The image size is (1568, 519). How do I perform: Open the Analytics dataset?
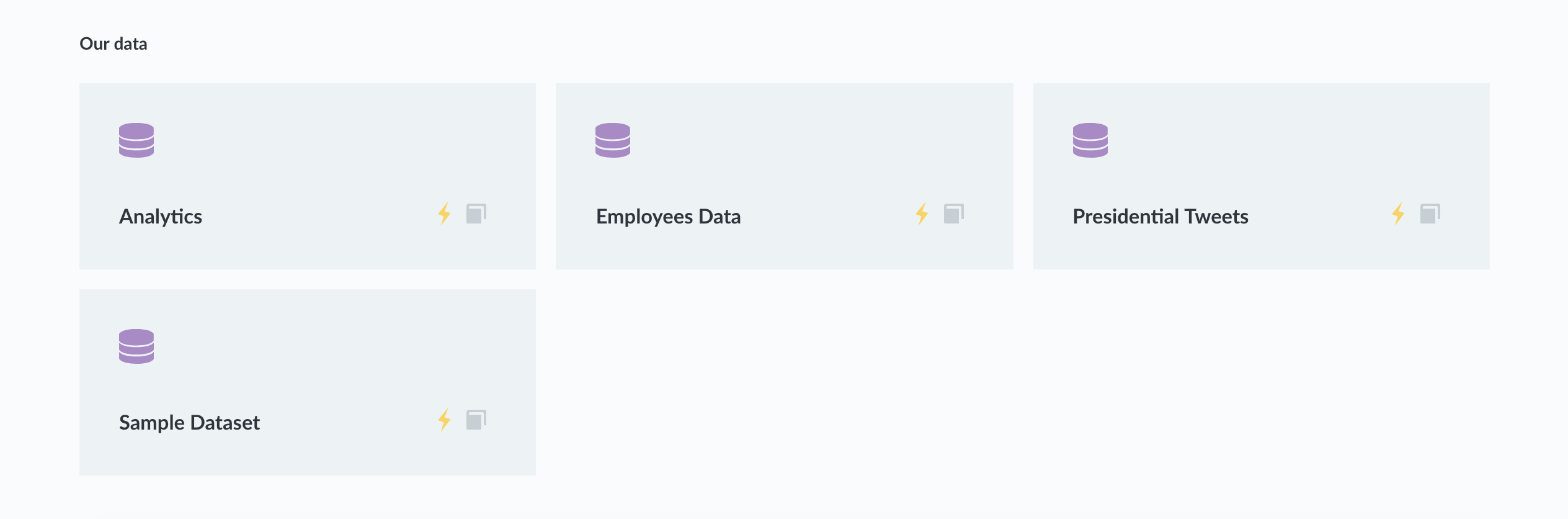161,217
